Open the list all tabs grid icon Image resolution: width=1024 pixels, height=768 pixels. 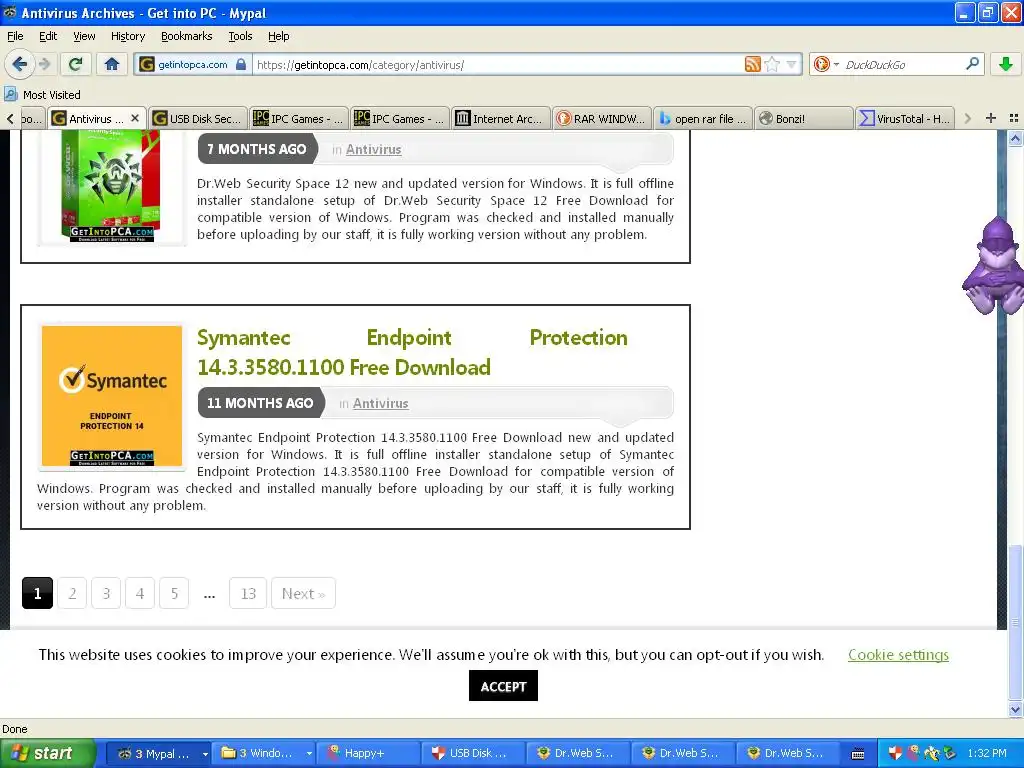point(1014,118)
